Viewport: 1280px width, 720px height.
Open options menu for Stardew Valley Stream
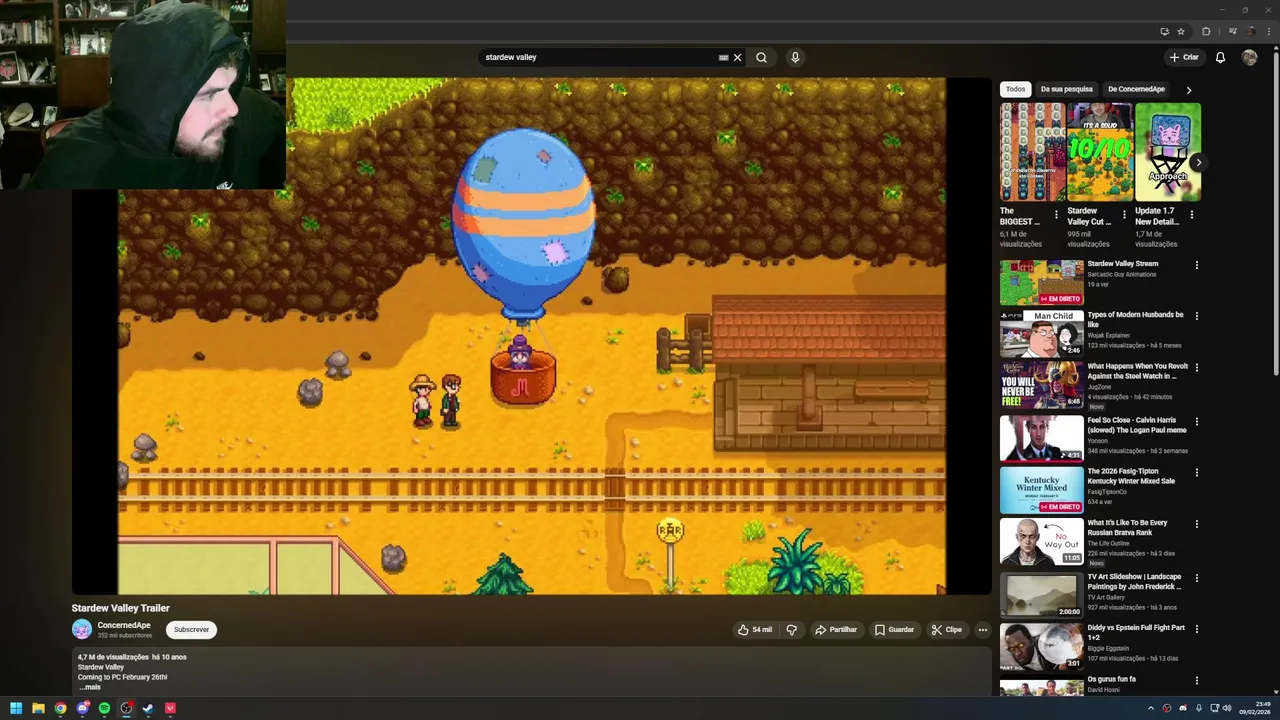[x=1196, y=265]
